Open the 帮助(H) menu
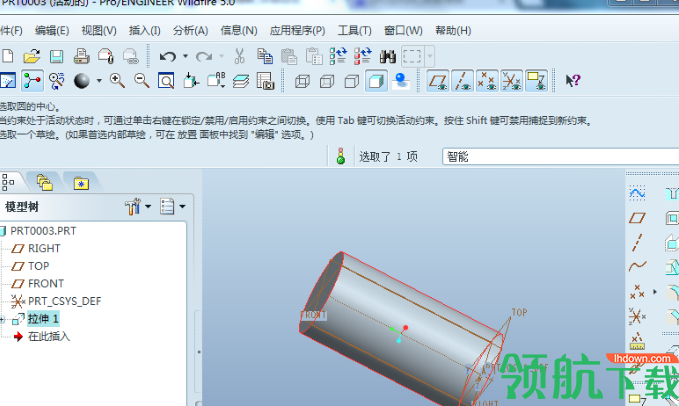Image resolution: width=679 pixels, height=406 pixels. coord(453,30)
